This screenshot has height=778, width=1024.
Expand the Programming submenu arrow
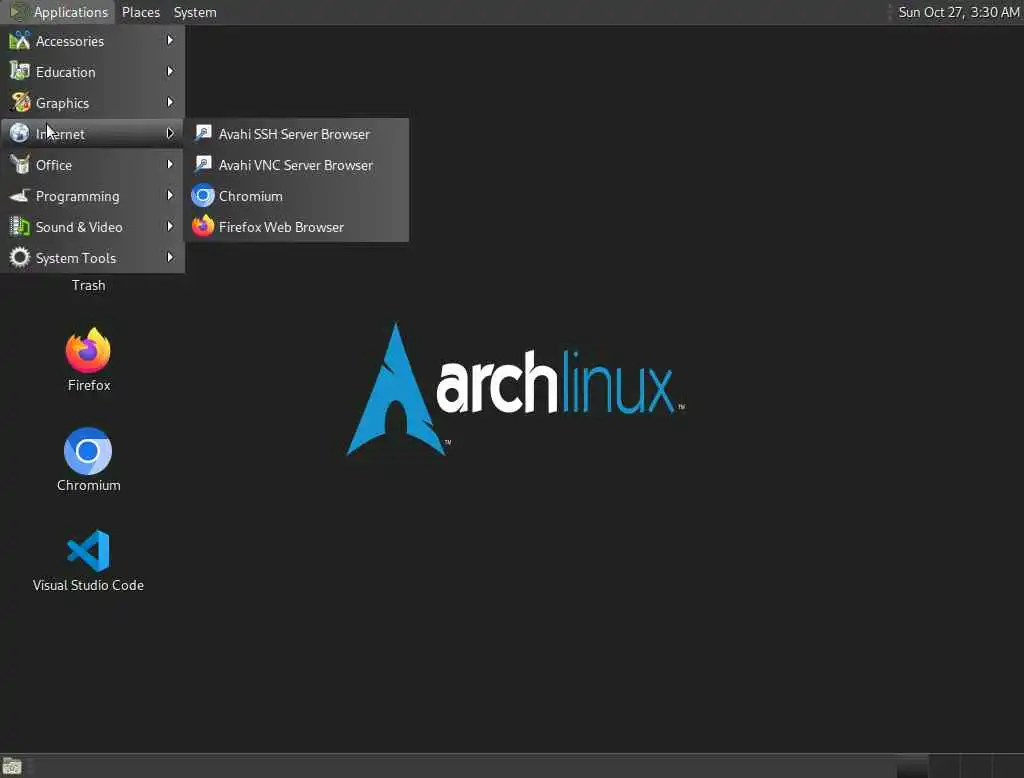170,195
